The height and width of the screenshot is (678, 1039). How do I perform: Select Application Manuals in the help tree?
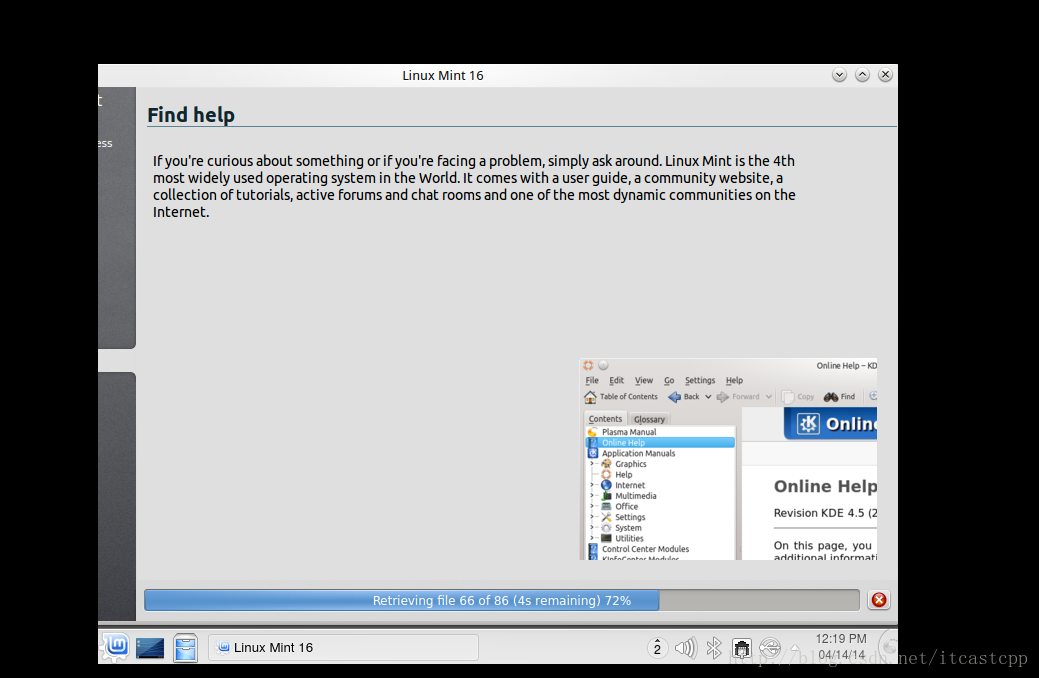click(x=638, y=453)
